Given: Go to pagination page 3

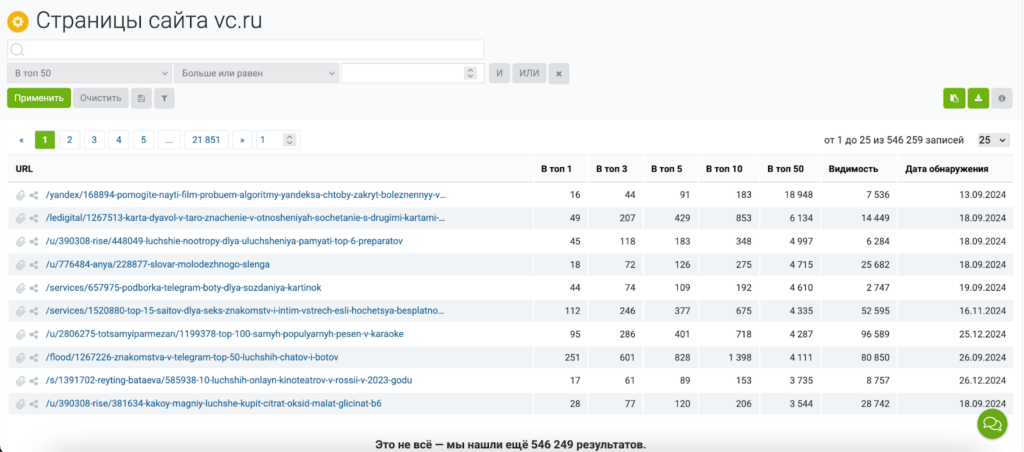Looking at the screenshot, I should pos(93,140).
